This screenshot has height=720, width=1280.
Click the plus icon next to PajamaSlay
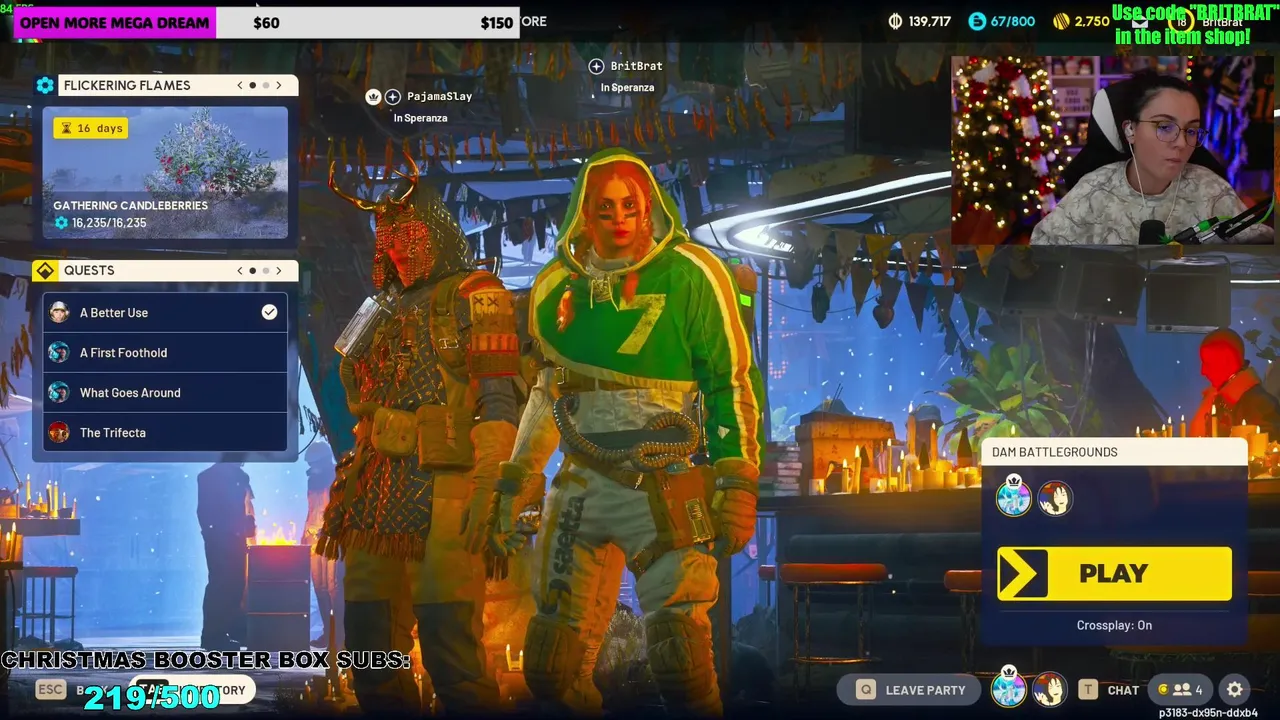(393, 96)
